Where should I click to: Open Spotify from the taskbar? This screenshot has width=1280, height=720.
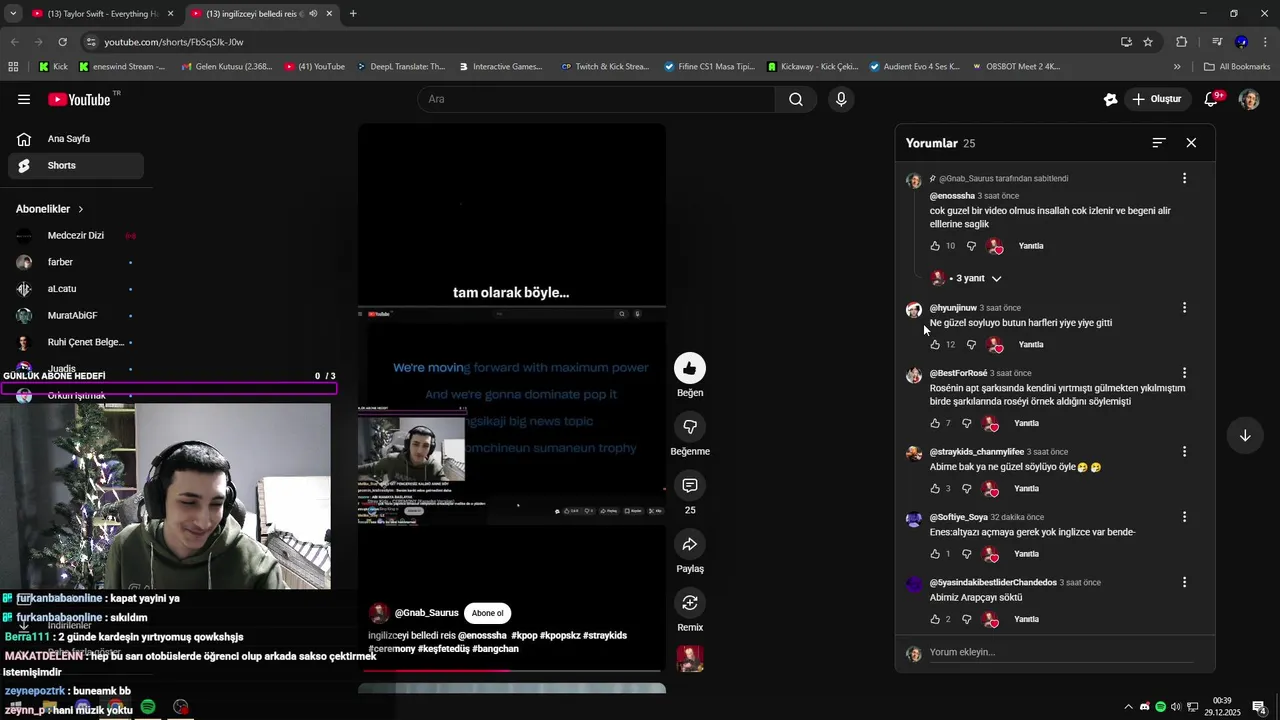pyautogui.click(x=148, y=707)
